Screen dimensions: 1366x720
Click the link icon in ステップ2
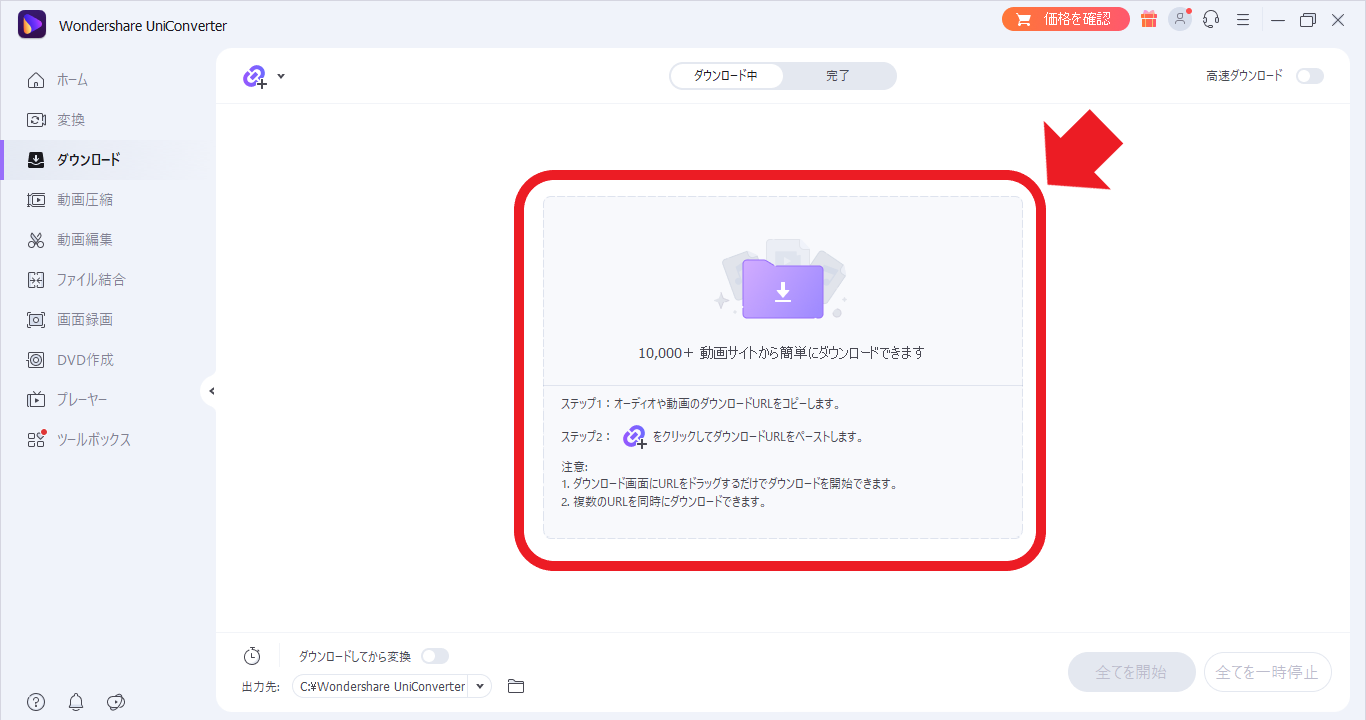(x=635, y=437)
